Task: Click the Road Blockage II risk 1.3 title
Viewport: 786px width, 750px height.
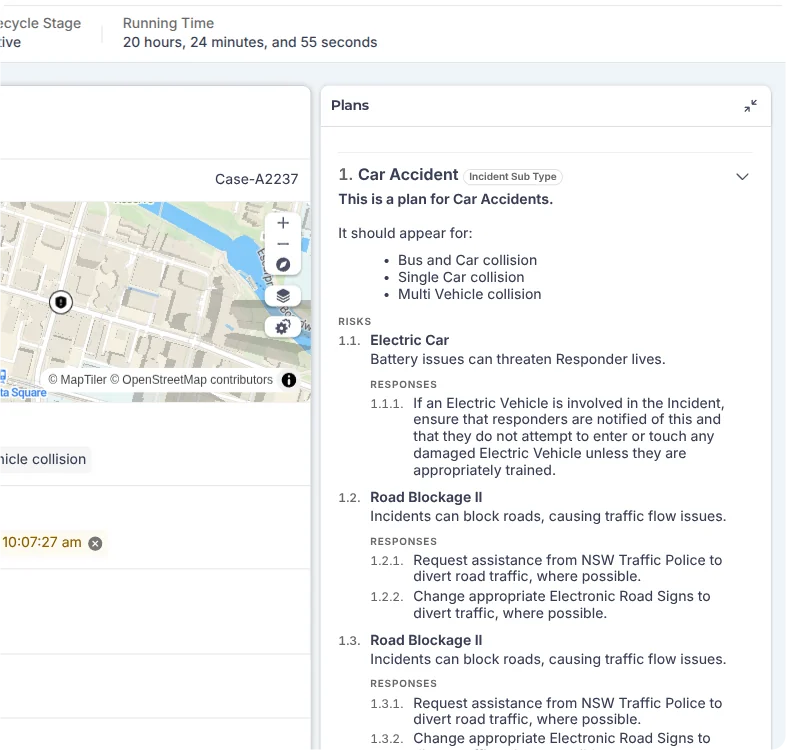Action: tap(426, 640)
